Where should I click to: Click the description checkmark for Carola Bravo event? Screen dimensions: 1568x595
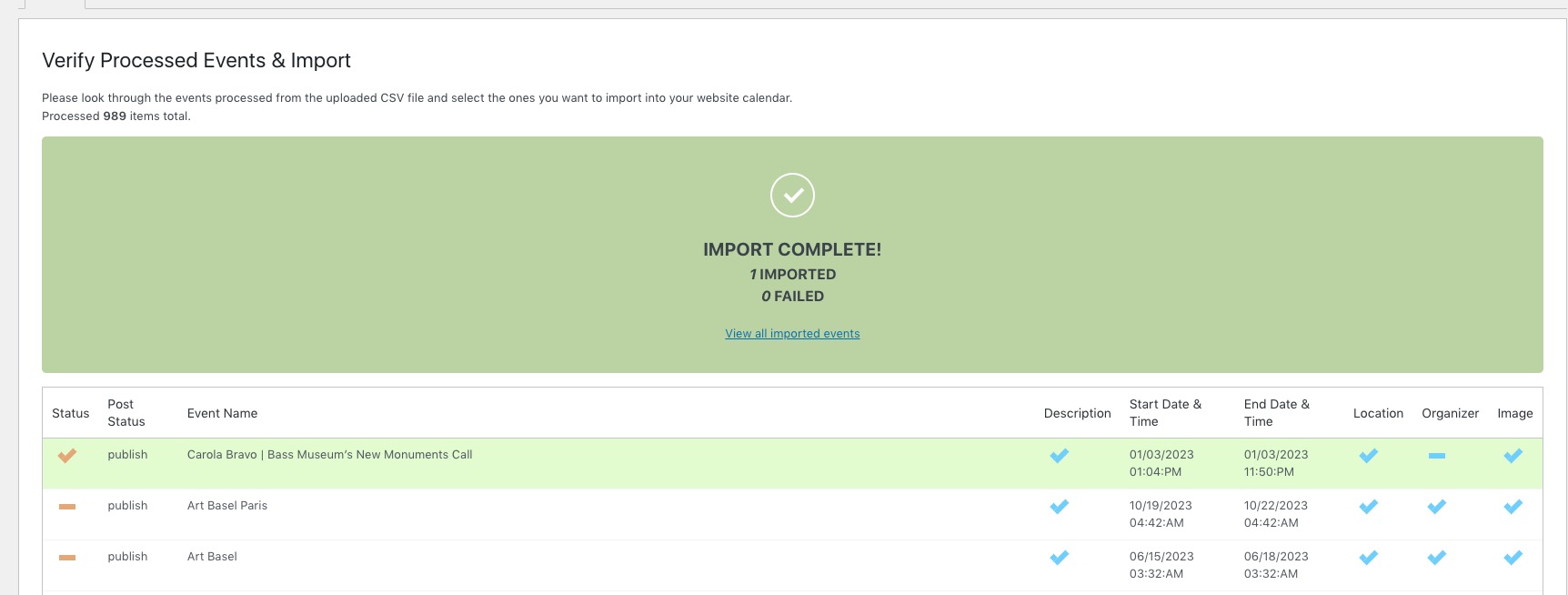[x=1060, y=456]
